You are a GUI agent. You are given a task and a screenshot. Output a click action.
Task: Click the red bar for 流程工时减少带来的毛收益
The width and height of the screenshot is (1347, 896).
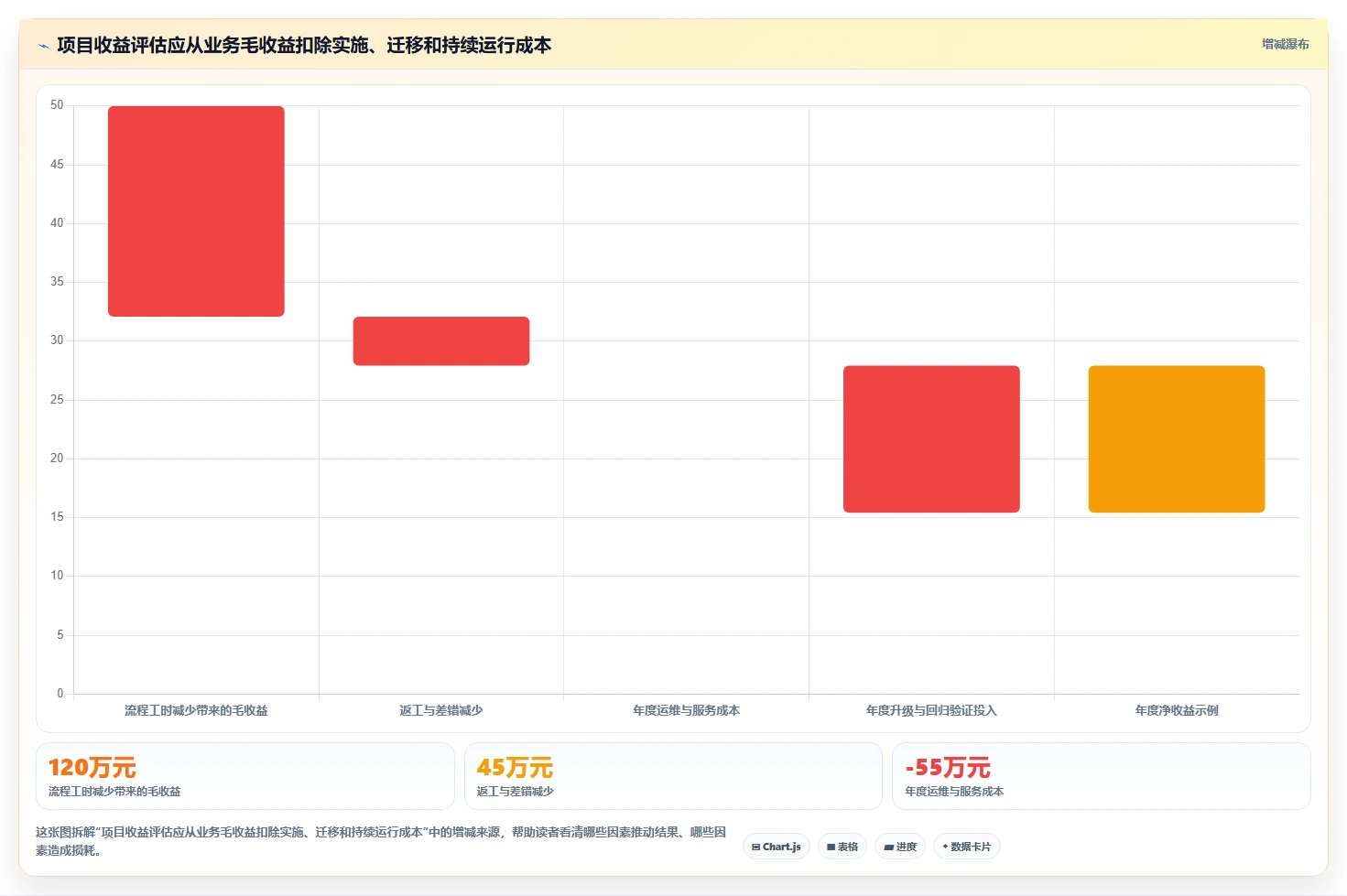pos(196,211)
